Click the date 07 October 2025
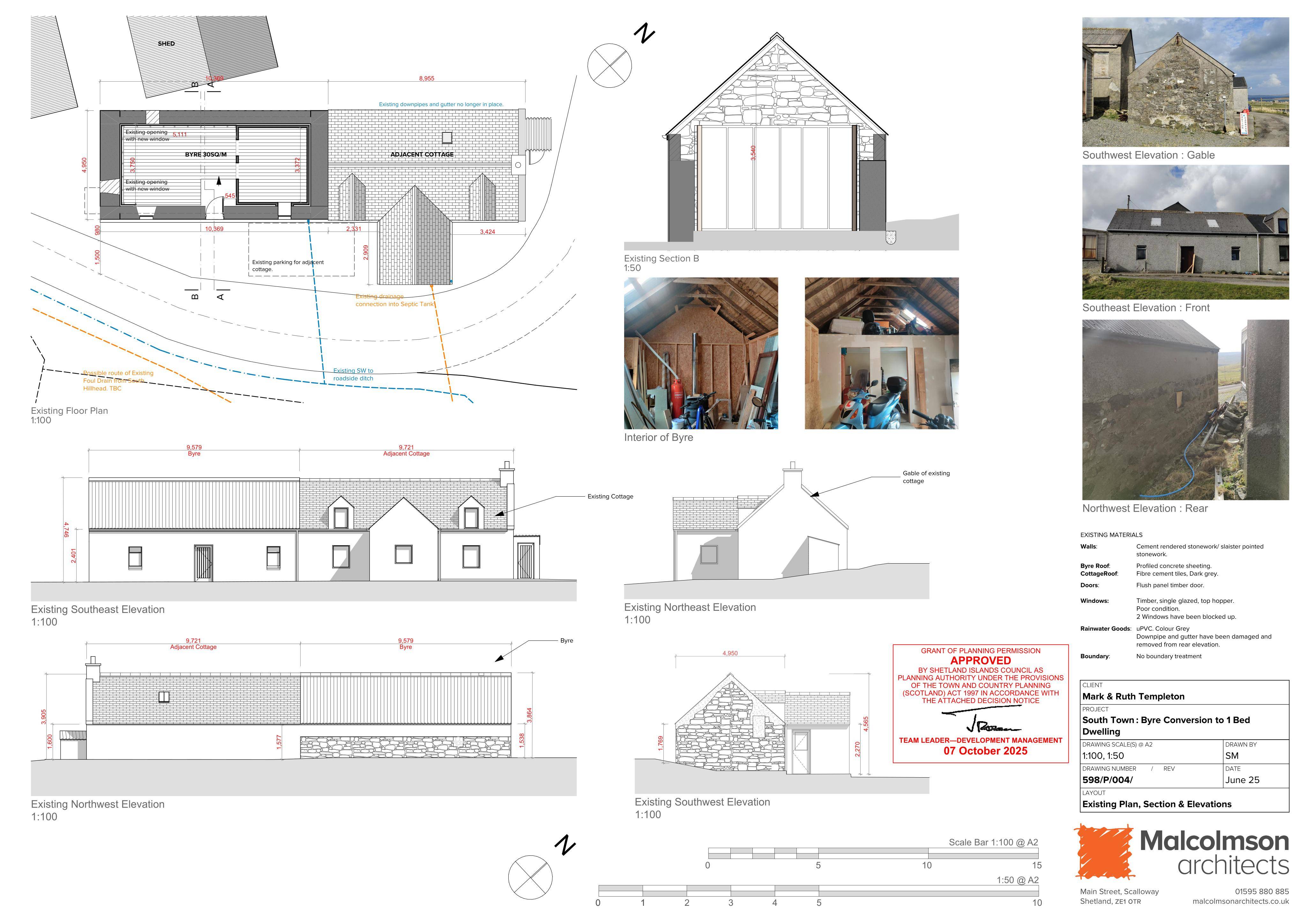The height and width of the screenshot is (924, 1307). click(x=985, y=750)
